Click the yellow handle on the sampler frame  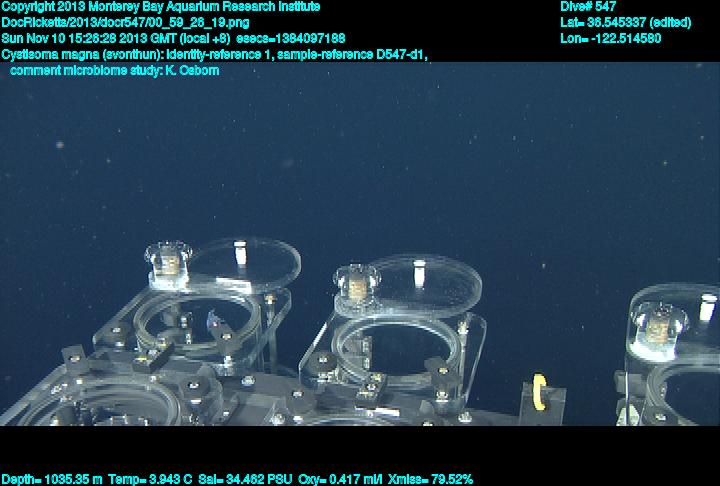pyautogui.click(x=540, y=393)
